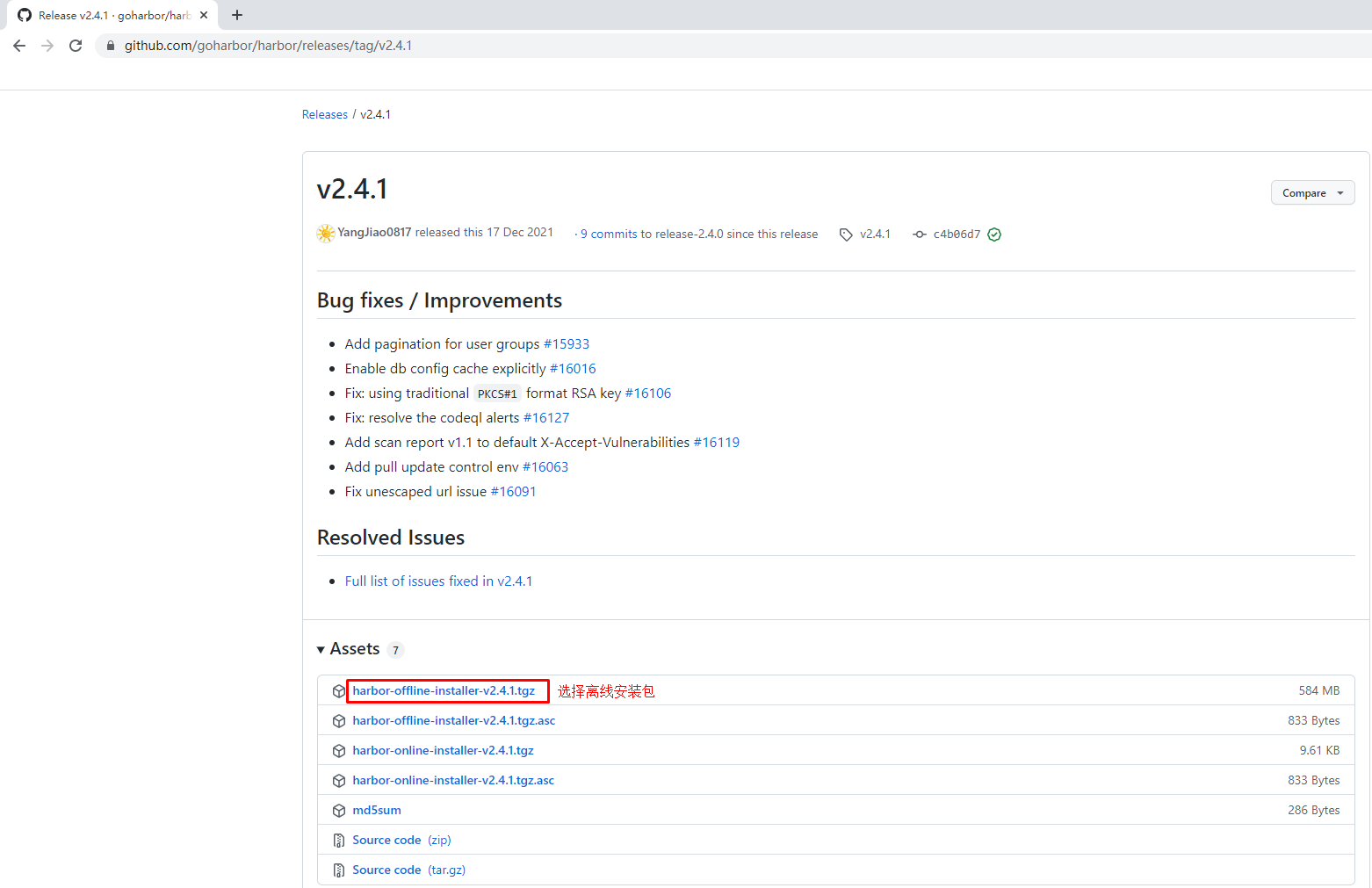Click the v2.4.1 tag icon
The width and height of the screenshot is (1372, 888).
pyautogui.click(x=846, y=235)
